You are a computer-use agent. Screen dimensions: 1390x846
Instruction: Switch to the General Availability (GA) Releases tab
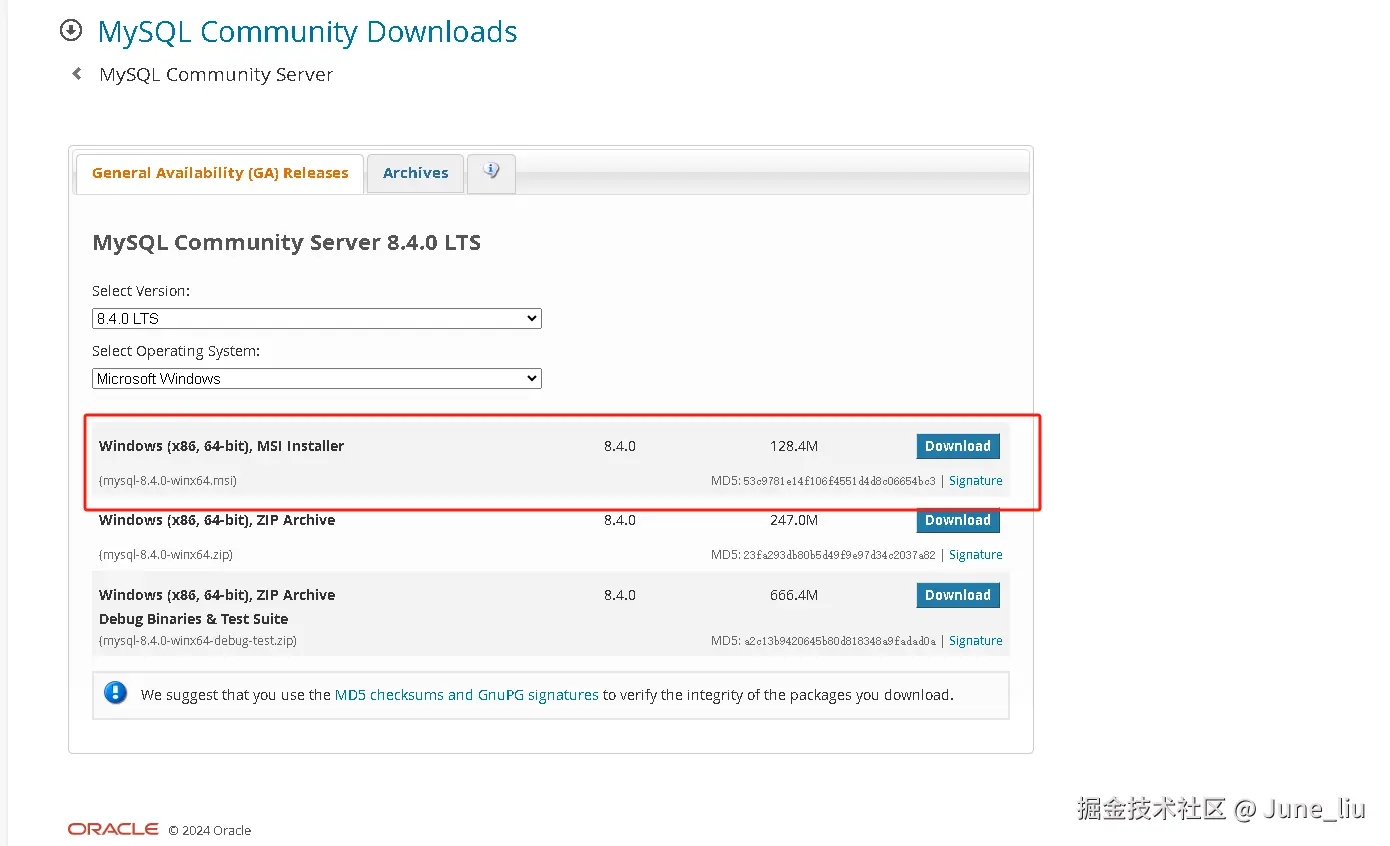(x=220, y=174)
